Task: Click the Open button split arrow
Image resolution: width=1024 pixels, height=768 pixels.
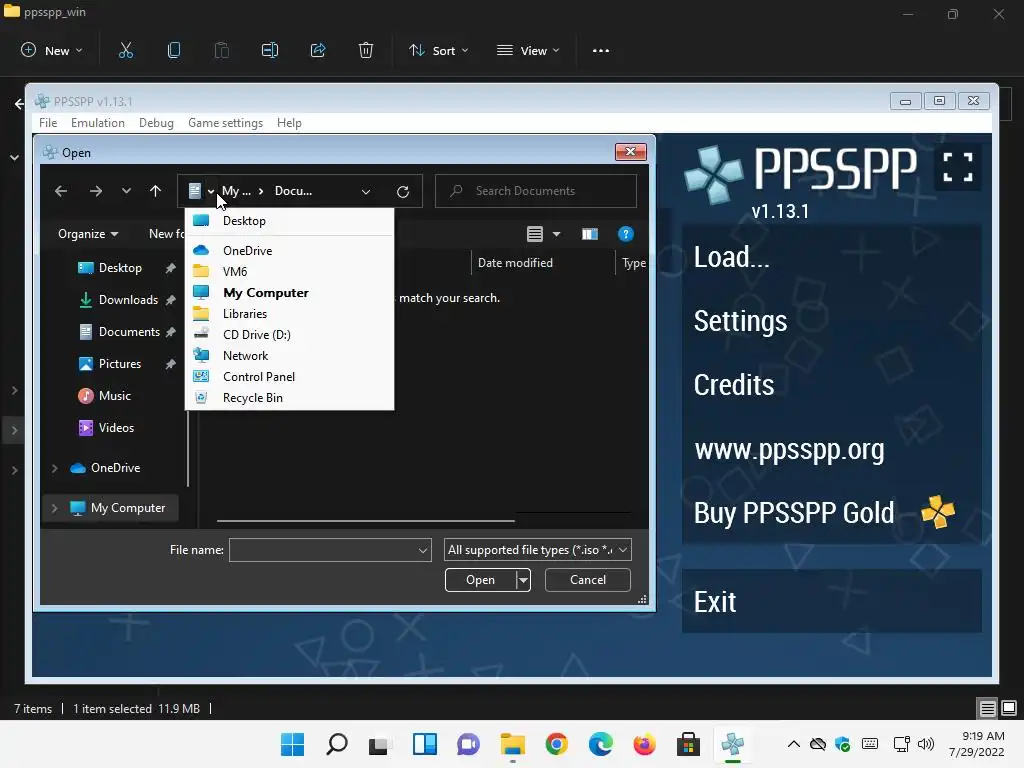Action: (523, 580)
